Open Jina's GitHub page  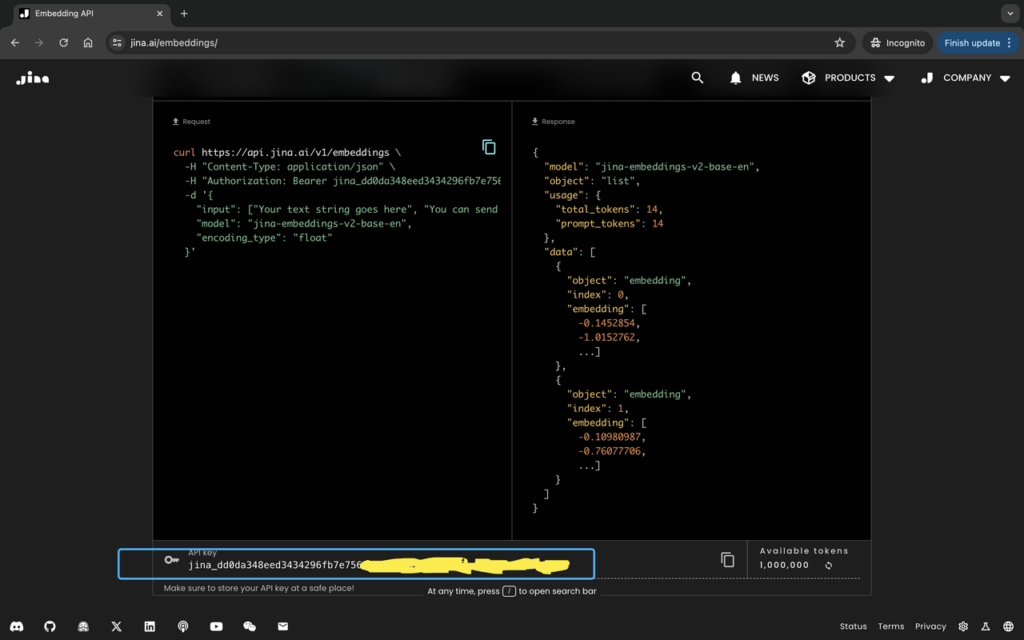[48, 626]
